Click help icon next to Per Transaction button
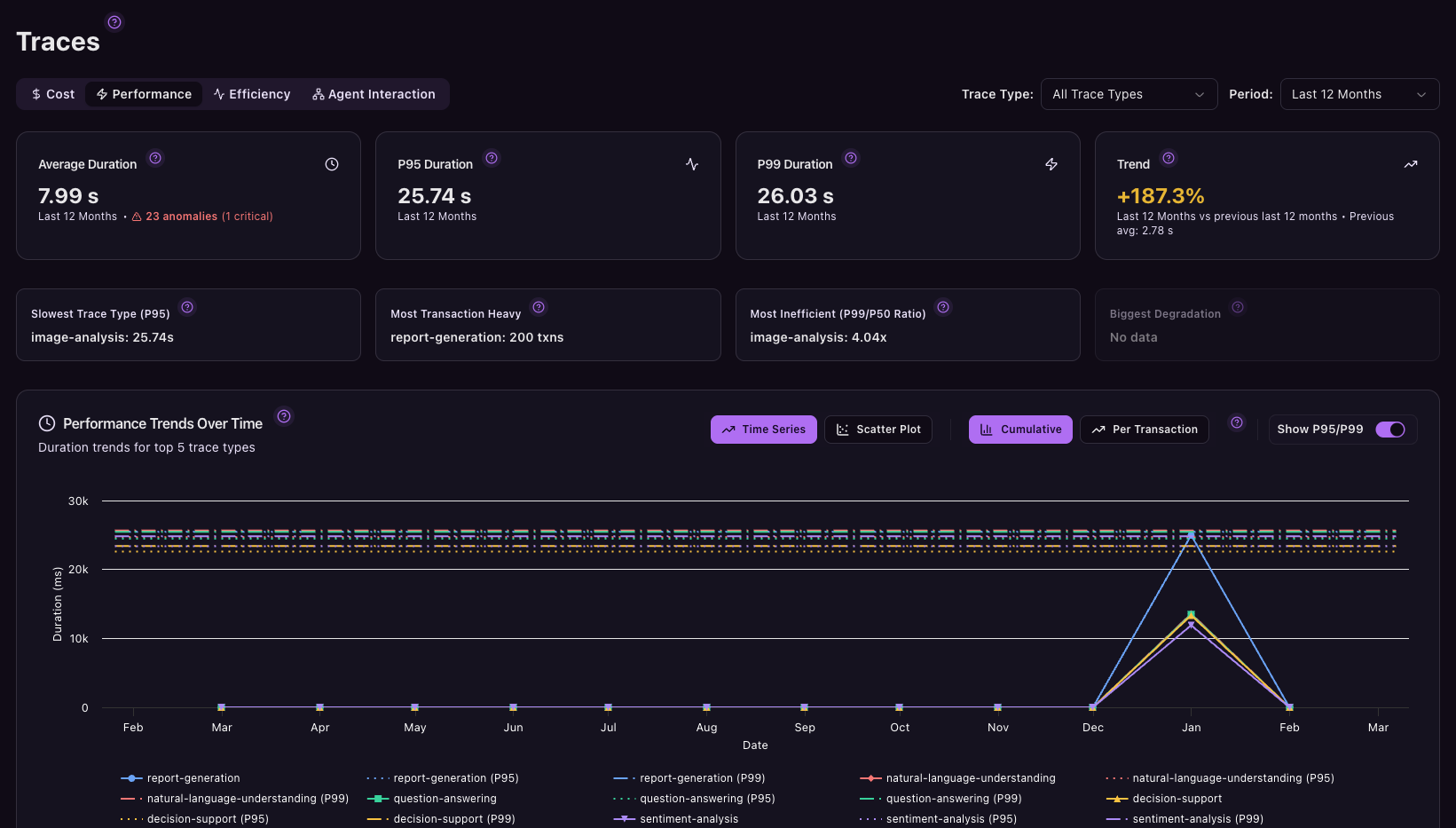The image size is (1456, 828). [x=1237, y=422]
